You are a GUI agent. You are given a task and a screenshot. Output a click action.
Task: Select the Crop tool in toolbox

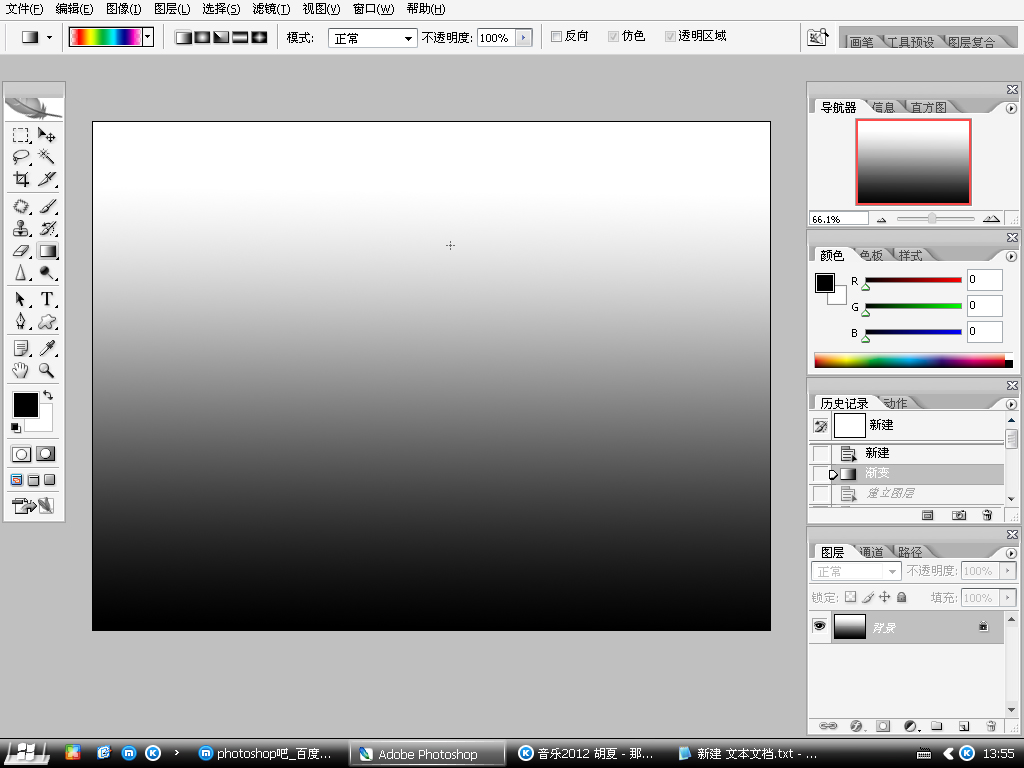(21, 180)
